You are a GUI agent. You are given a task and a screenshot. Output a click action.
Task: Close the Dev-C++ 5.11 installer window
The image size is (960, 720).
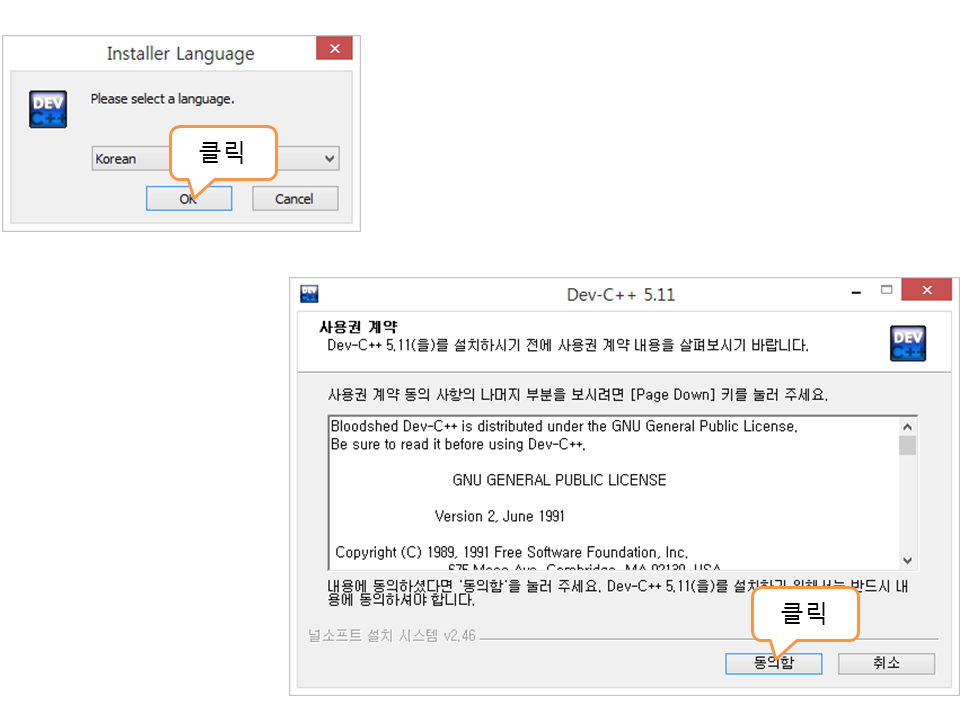[x=927, y=290]
